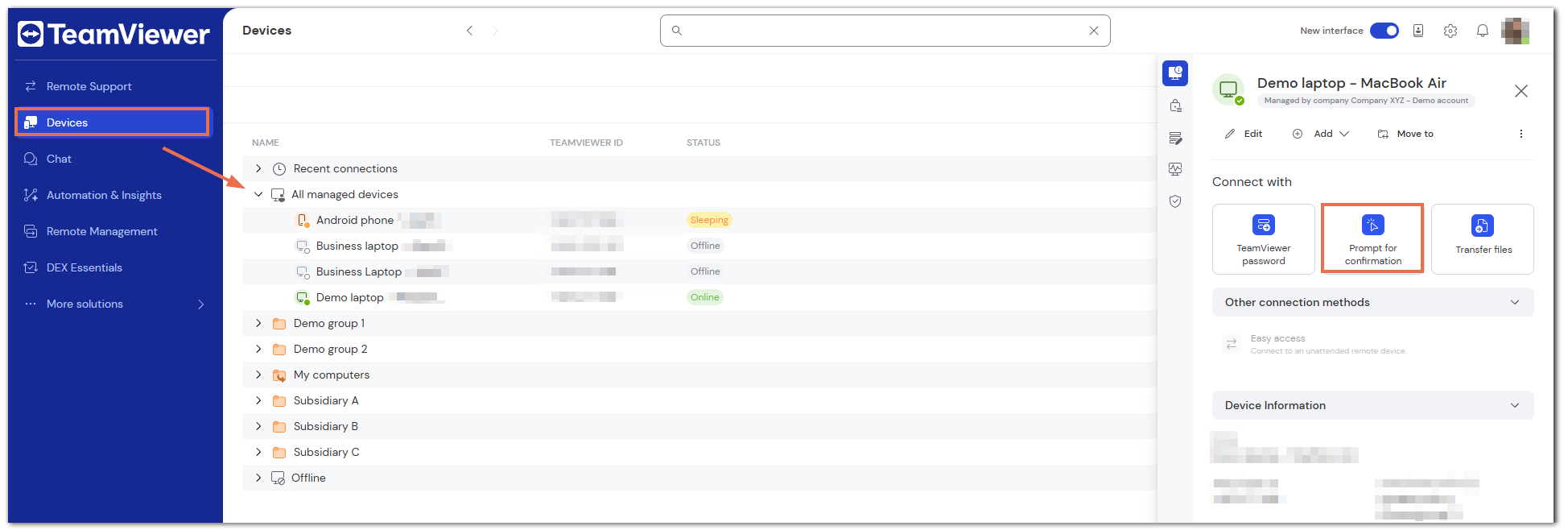Viewport: 1568px width, 530px height.
Task: Click the Demo laptop monitor icon in panel
Action: tap(1228, 89)
